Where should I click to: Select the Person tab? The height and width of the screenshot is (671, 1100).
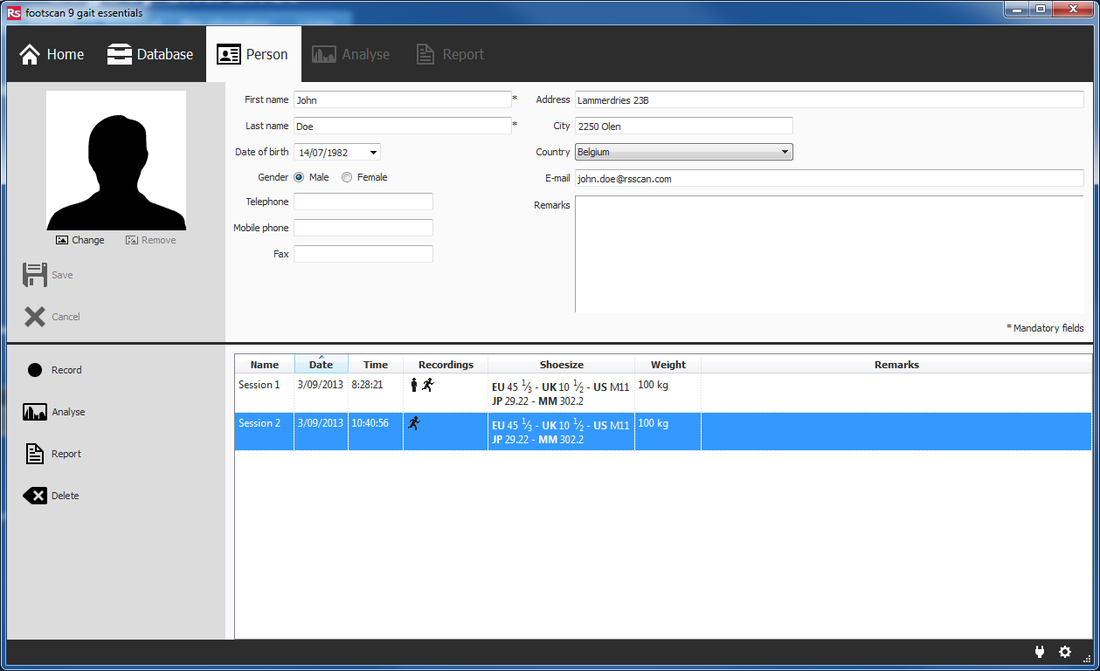253,54
